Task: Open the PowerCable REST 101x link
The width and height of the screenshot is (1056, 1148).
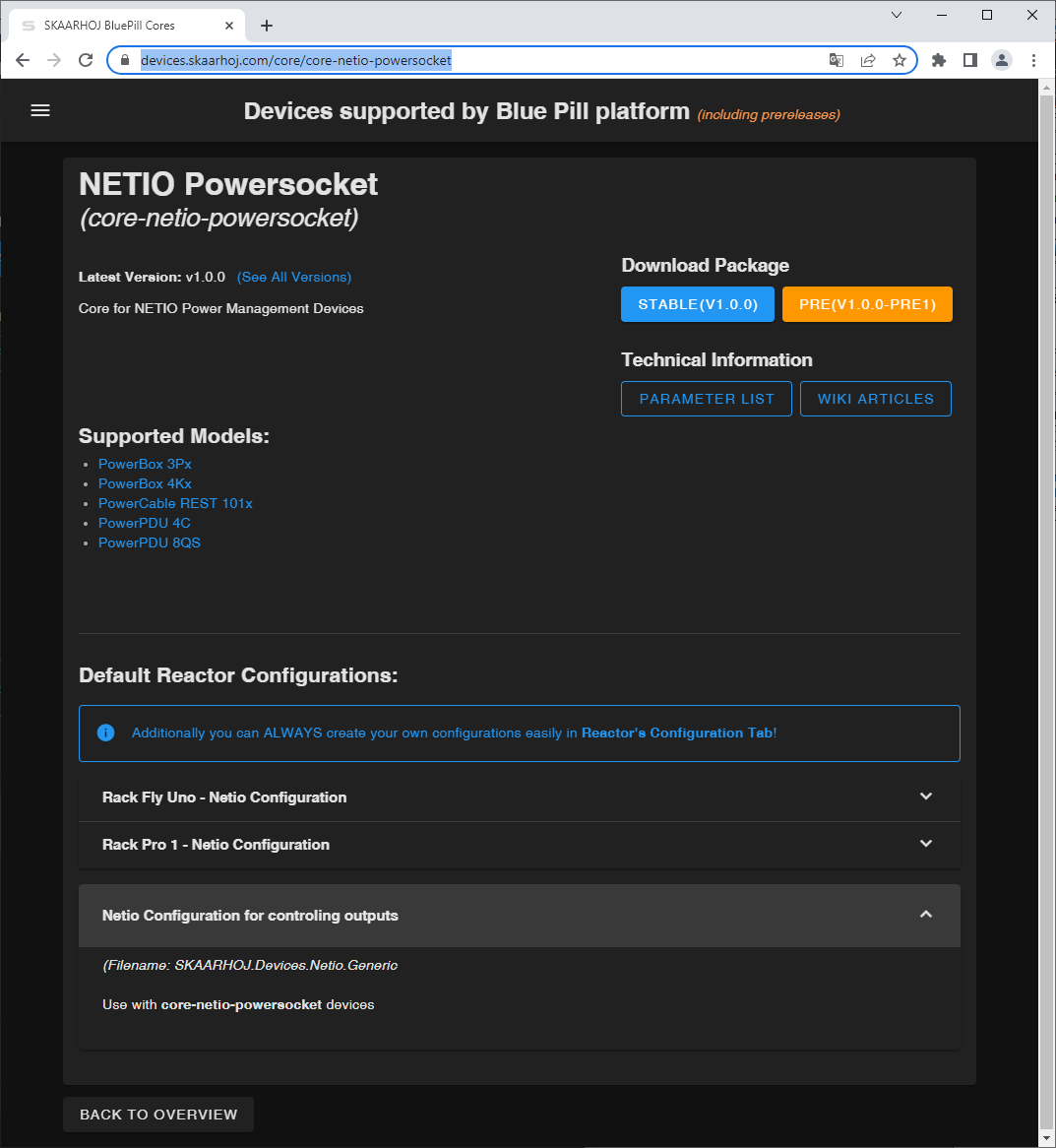Action: point(175,504)
